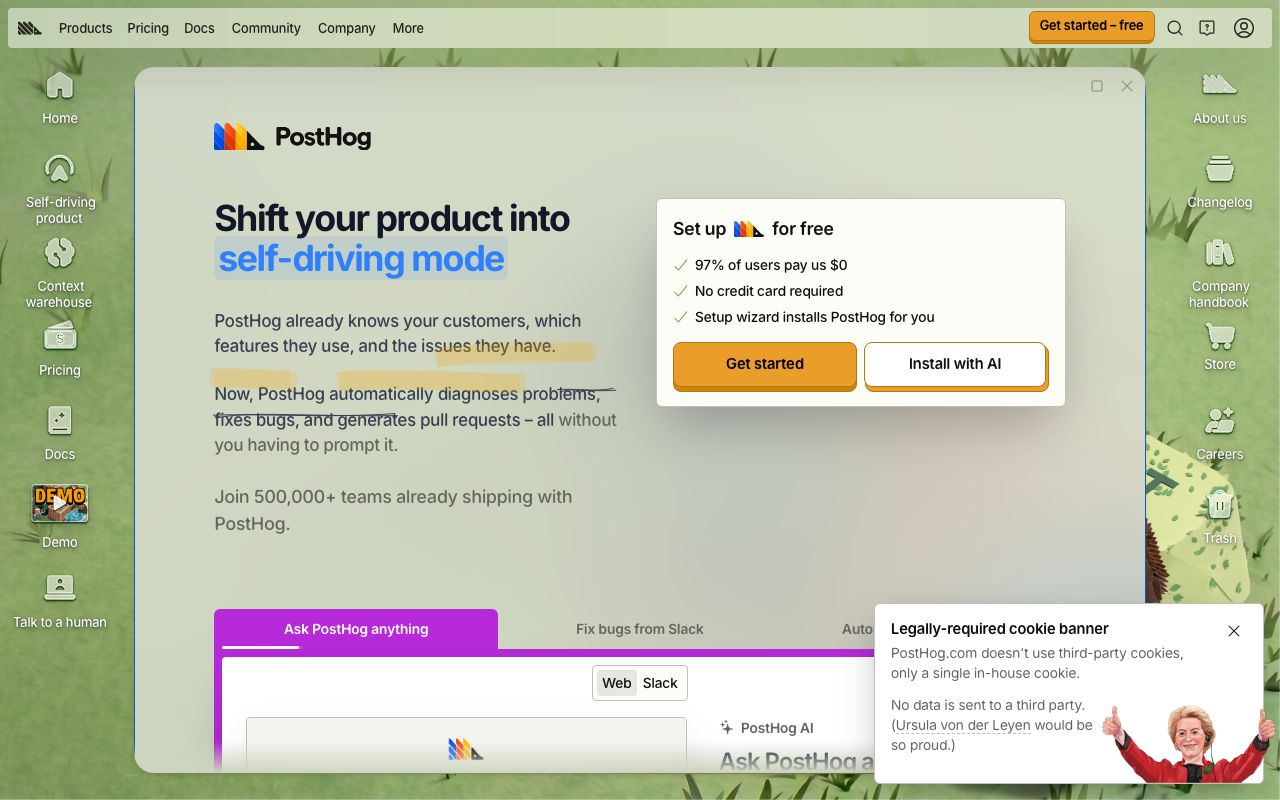1280x800 pixels.
Task: Close the PostHog window
Action: (x=1127, y=86)
